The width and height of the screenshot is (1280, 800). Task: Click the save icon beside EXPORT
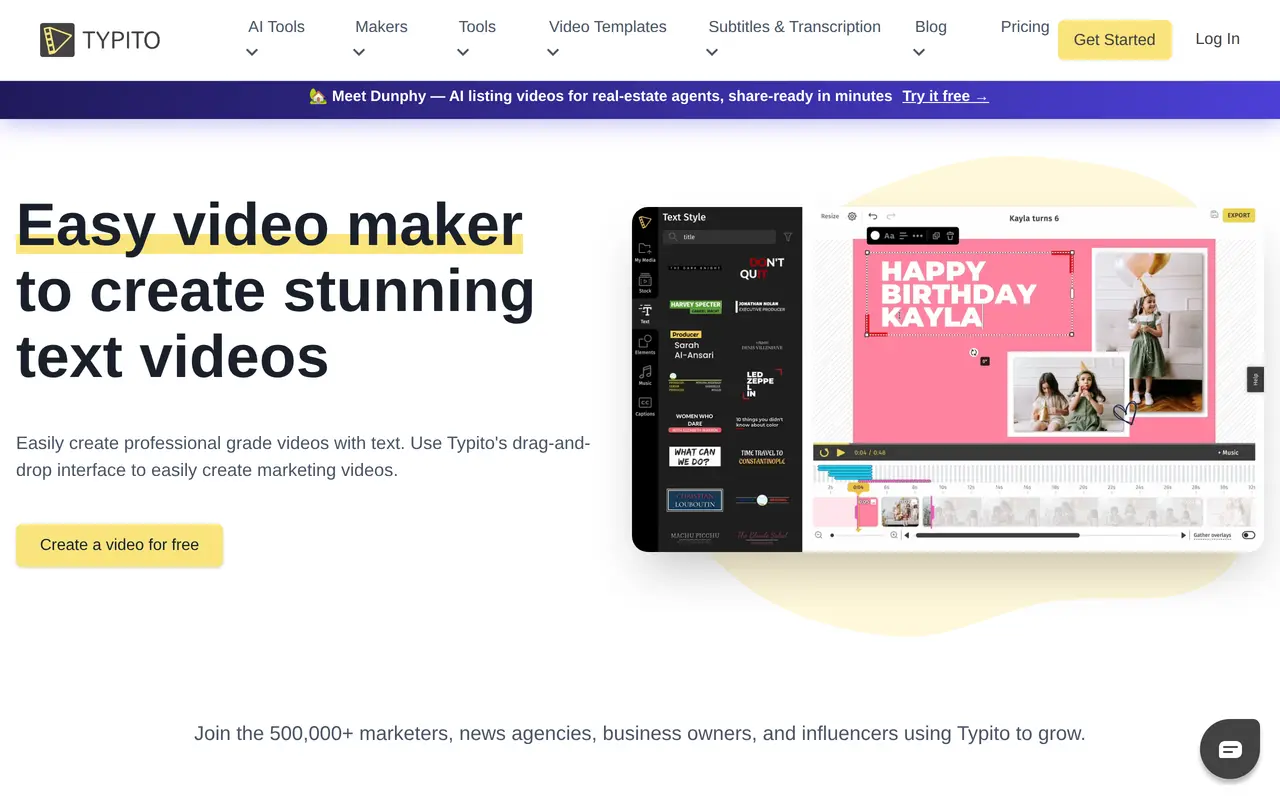tap(1214, 215)
